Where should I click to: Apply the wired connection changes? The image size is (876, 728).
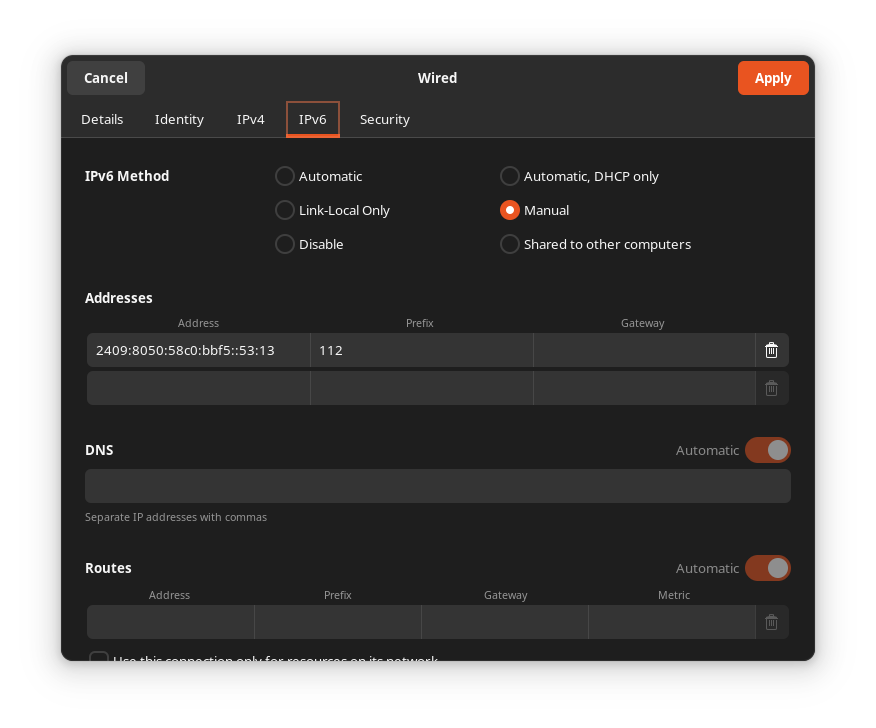pos(772,78)
